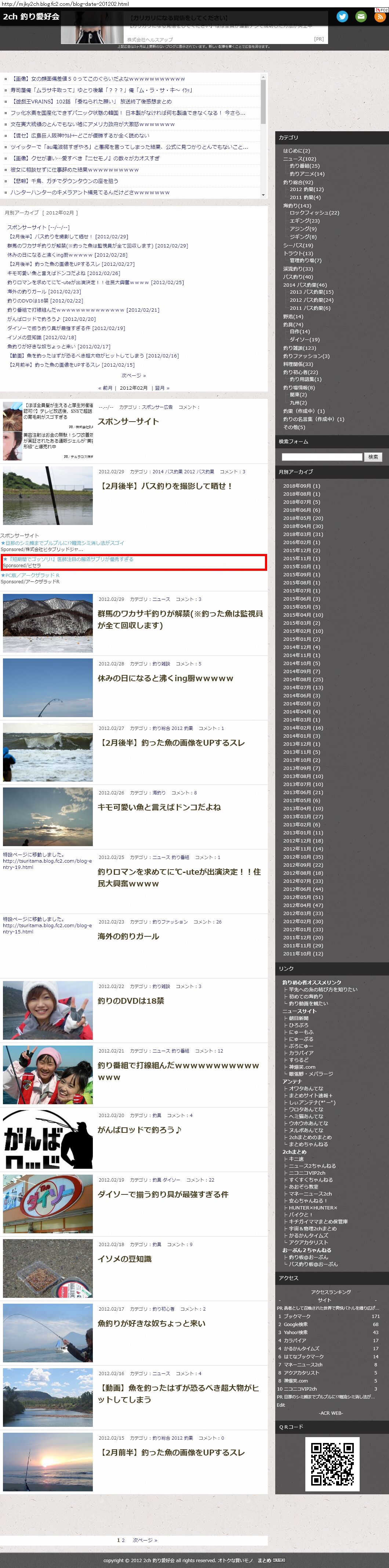Viewport: 389px width, 1568px height.
Task: Click the search button in the search form
Action: (x=372, y=456)
